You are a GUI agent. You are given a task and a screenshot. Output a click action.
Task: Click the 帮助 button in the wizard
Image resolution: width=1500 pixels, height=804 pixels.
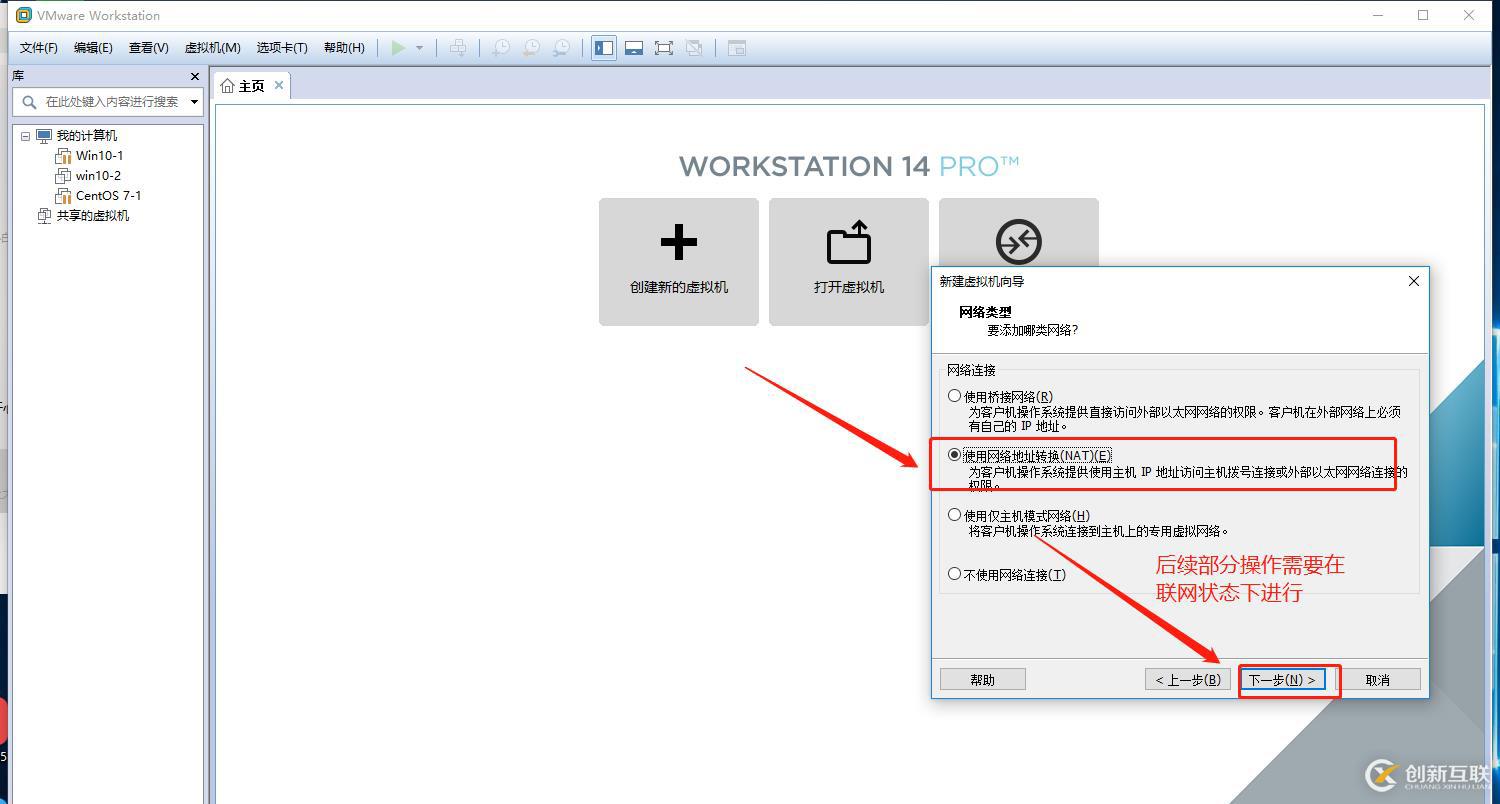point(983,680)
